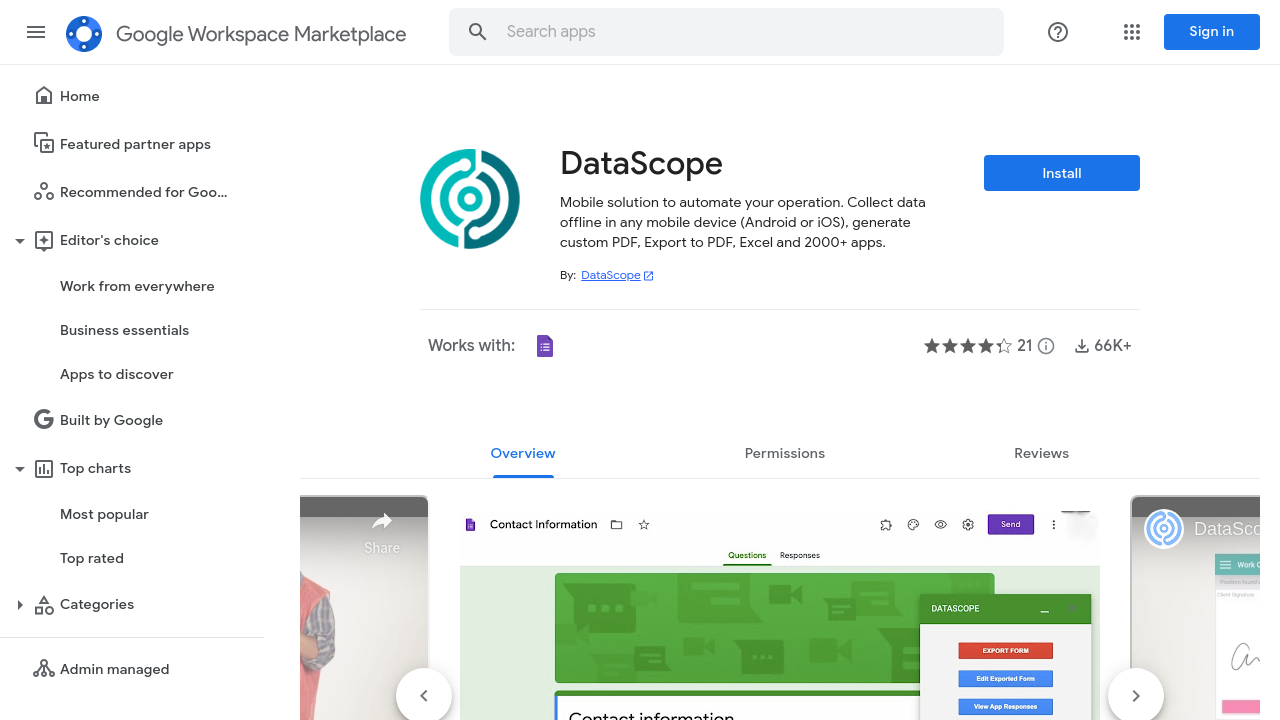1280x720 pixels.
Task: Collapse the Top charts section
Action: point(20,469)
